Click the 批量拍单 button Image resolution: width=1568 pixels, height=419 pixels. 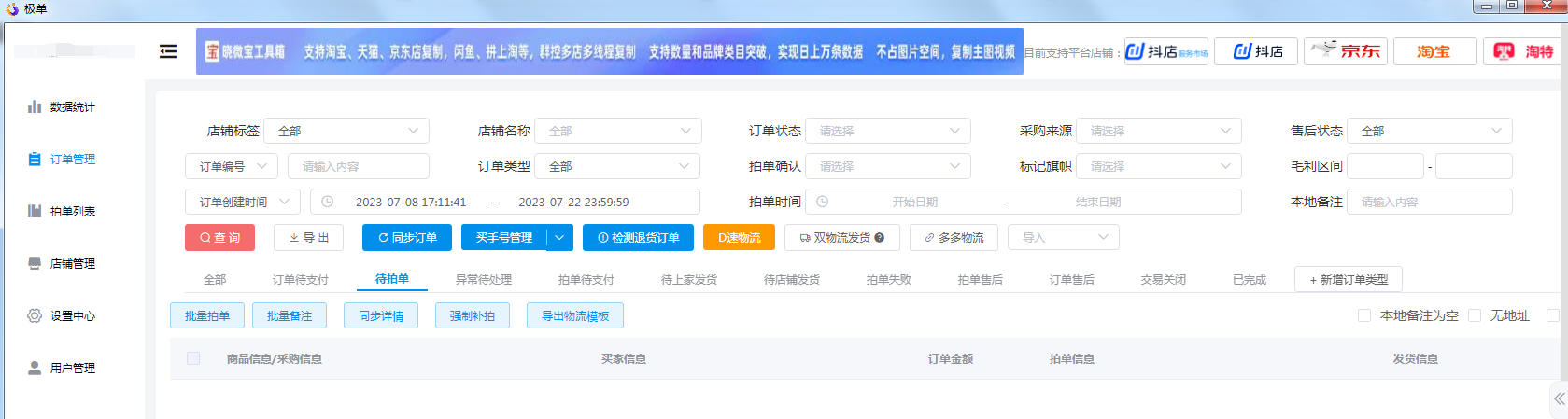[207, 316]
